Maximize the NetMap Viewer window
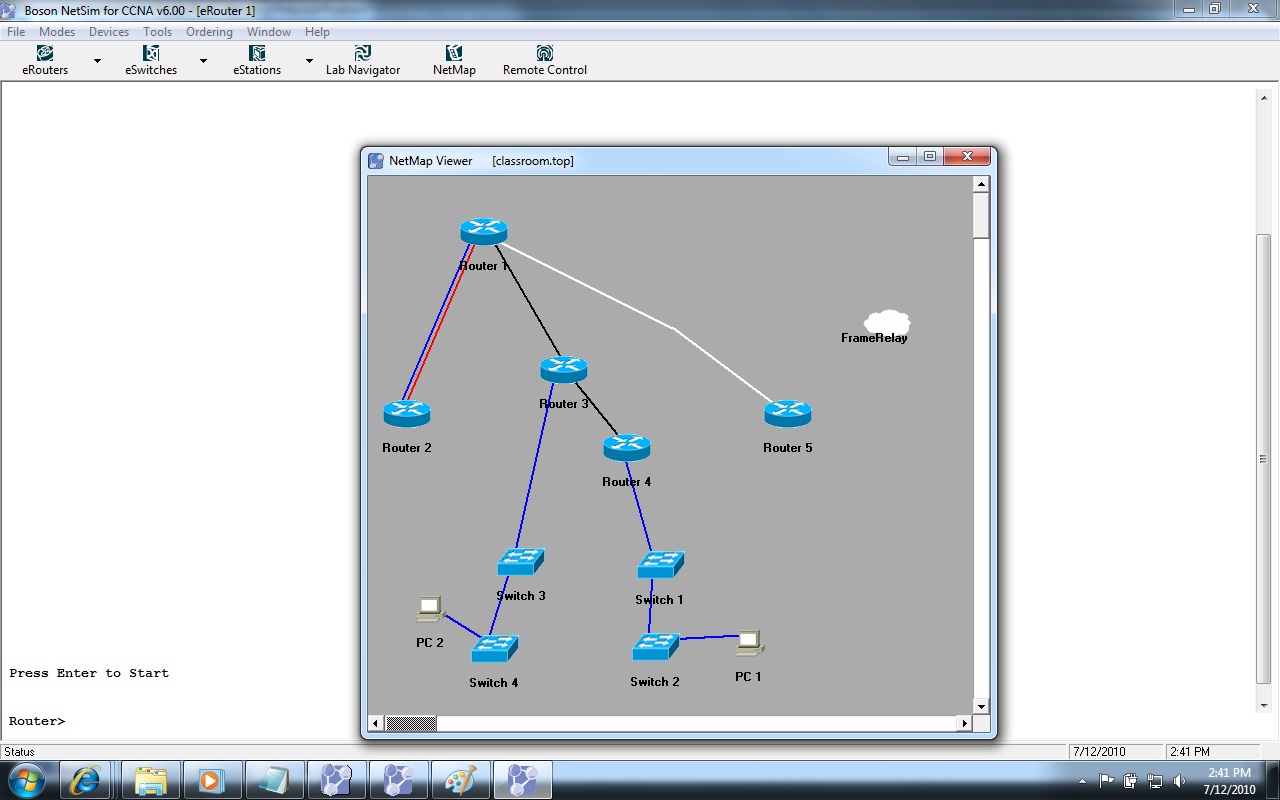1280x800 pixels. click(930, 157)
